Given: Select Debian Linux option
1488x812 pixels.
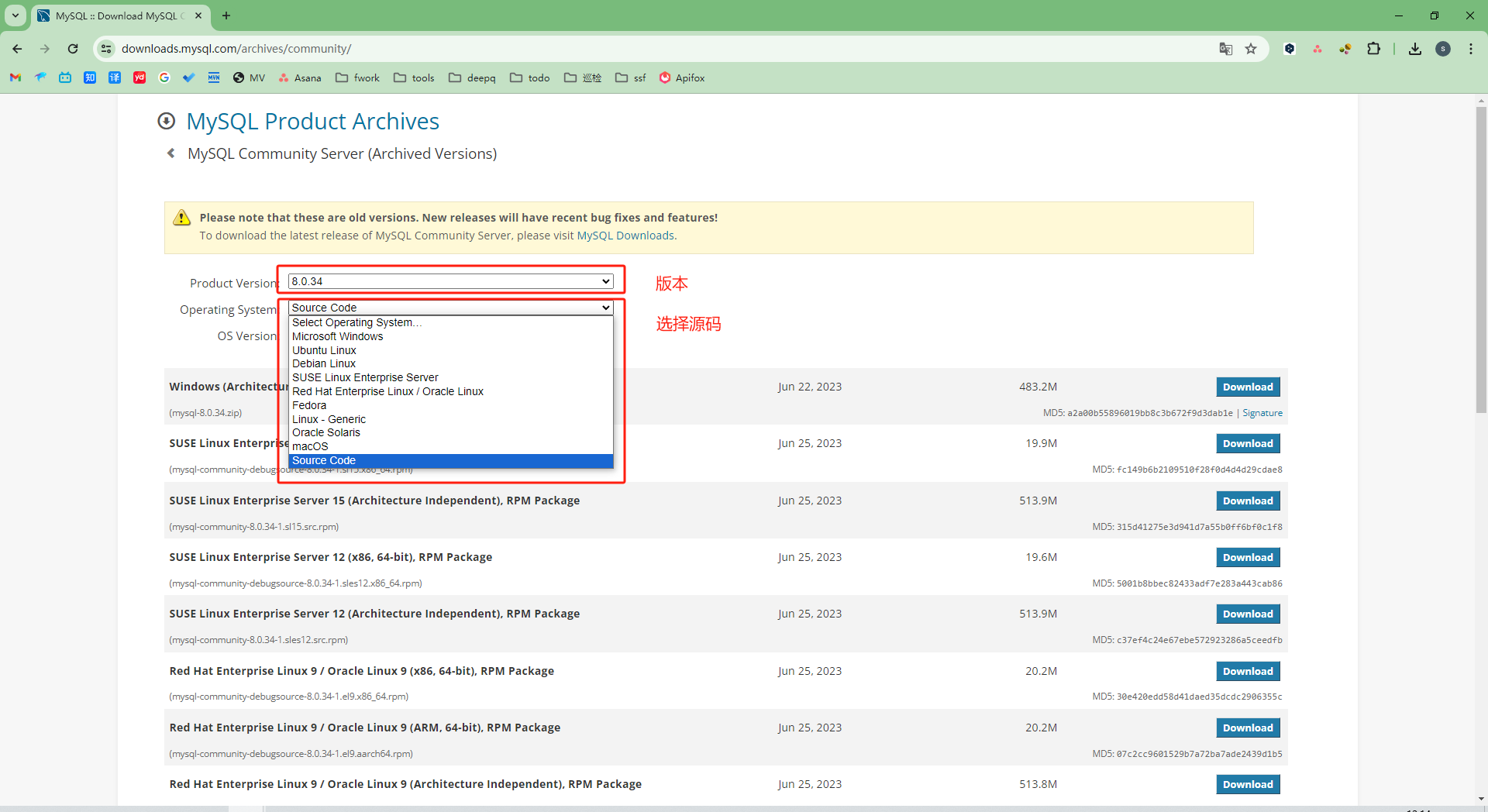Looking at the screenshot, I should (451, 363).
